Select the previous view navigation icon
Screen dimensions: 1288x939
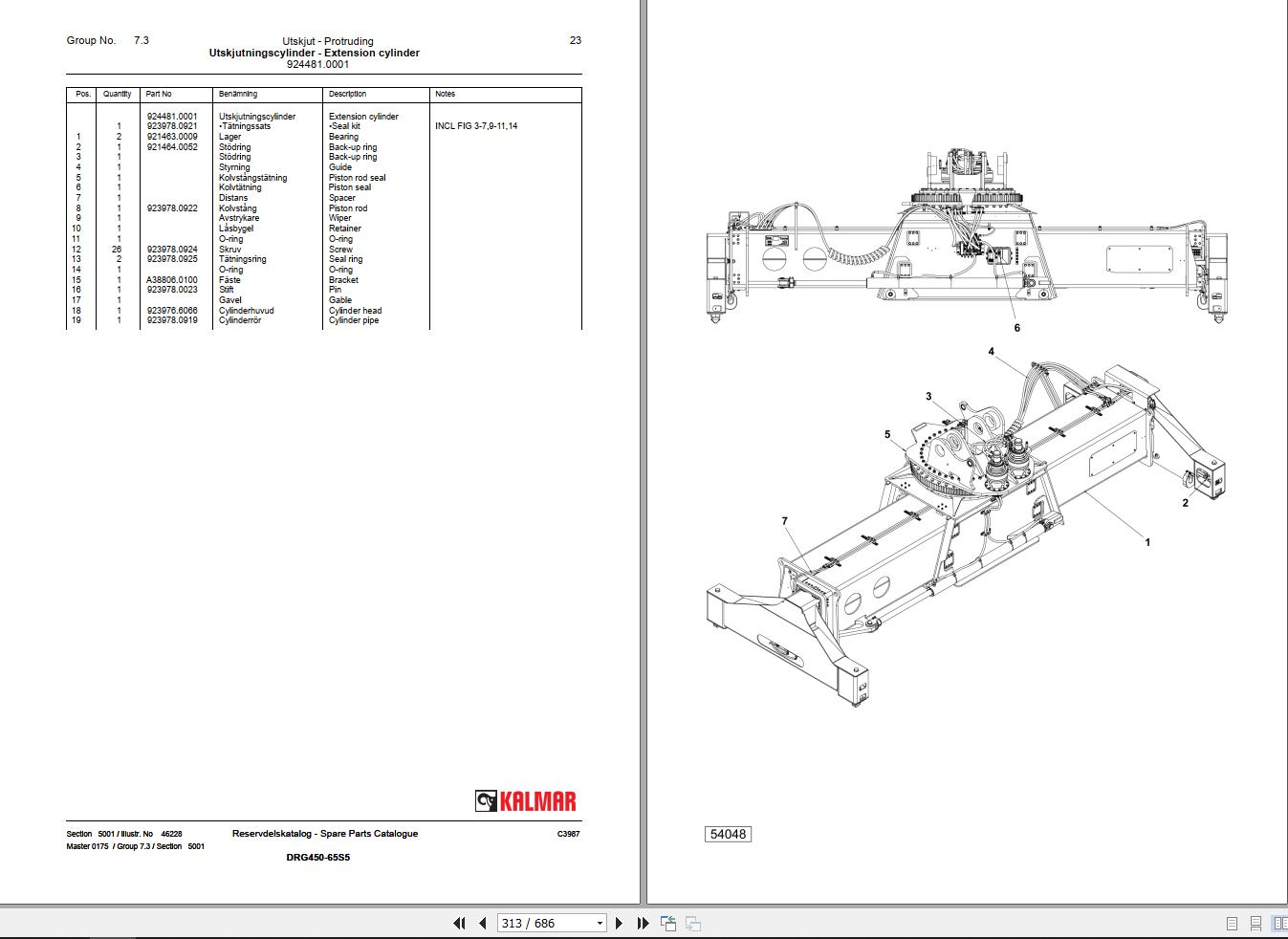[669, 923]
